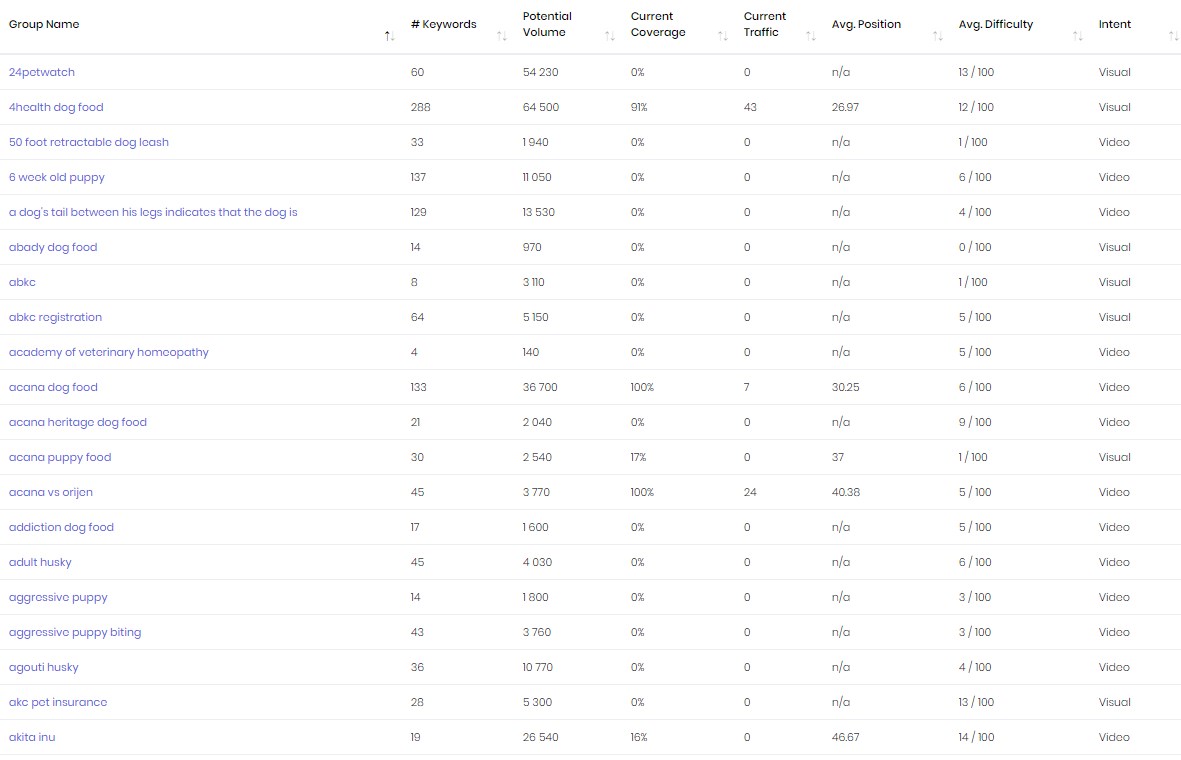Viewport: 1181px width, 760px height.
Task: Click the Avg. Difficulty column header
Action: pyautogui.click(x=996, y=24)
